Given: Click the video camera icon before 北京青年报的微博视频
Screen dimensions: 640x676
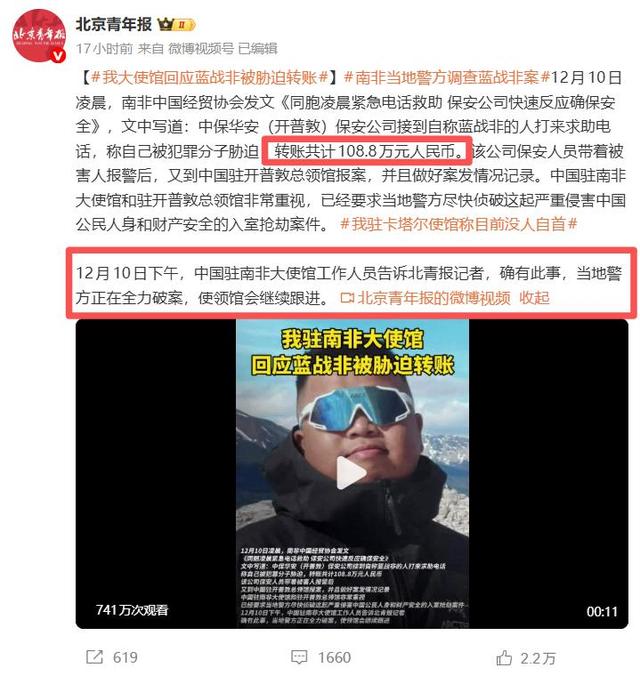Looking at the screenshot, I should [x=347, y=298].
